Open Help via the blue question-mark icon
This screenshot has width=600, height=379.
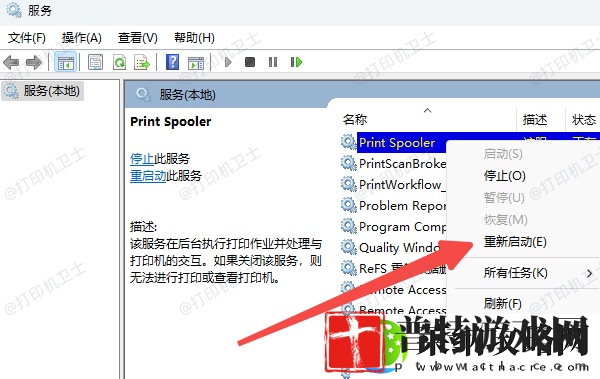pos(173,62)
